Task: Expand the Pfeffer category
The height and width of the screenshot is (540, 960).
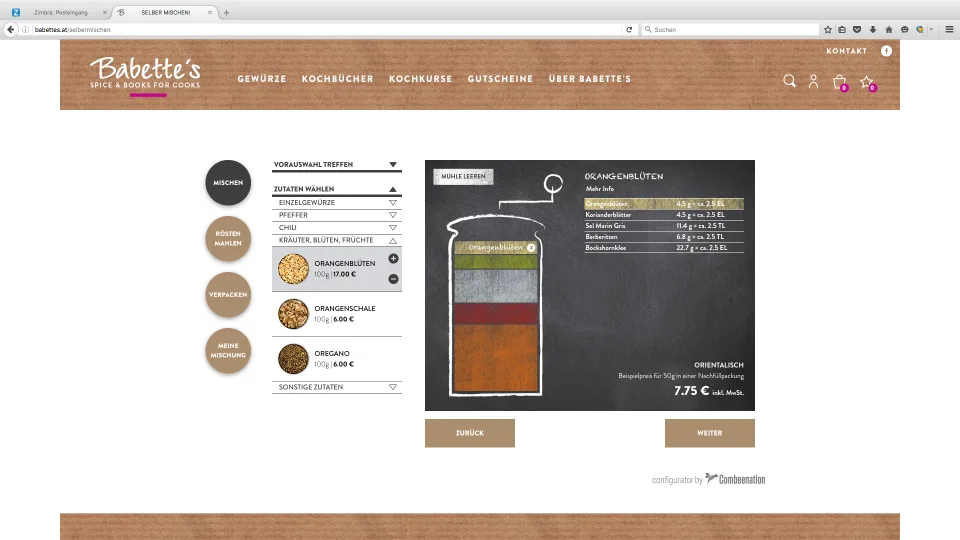Action: tap(337, 215)
